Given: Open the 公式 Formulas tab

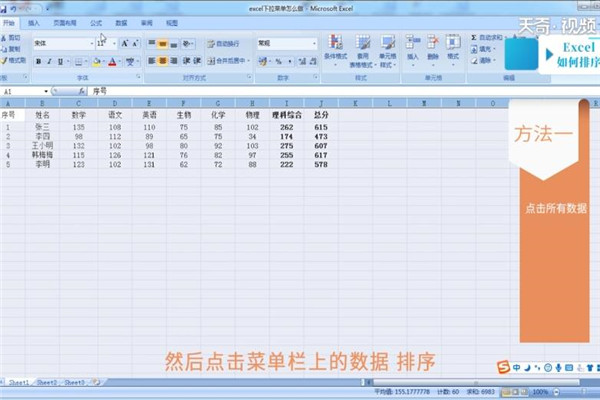Looking at the screenshot, I should tap(96, 23).
